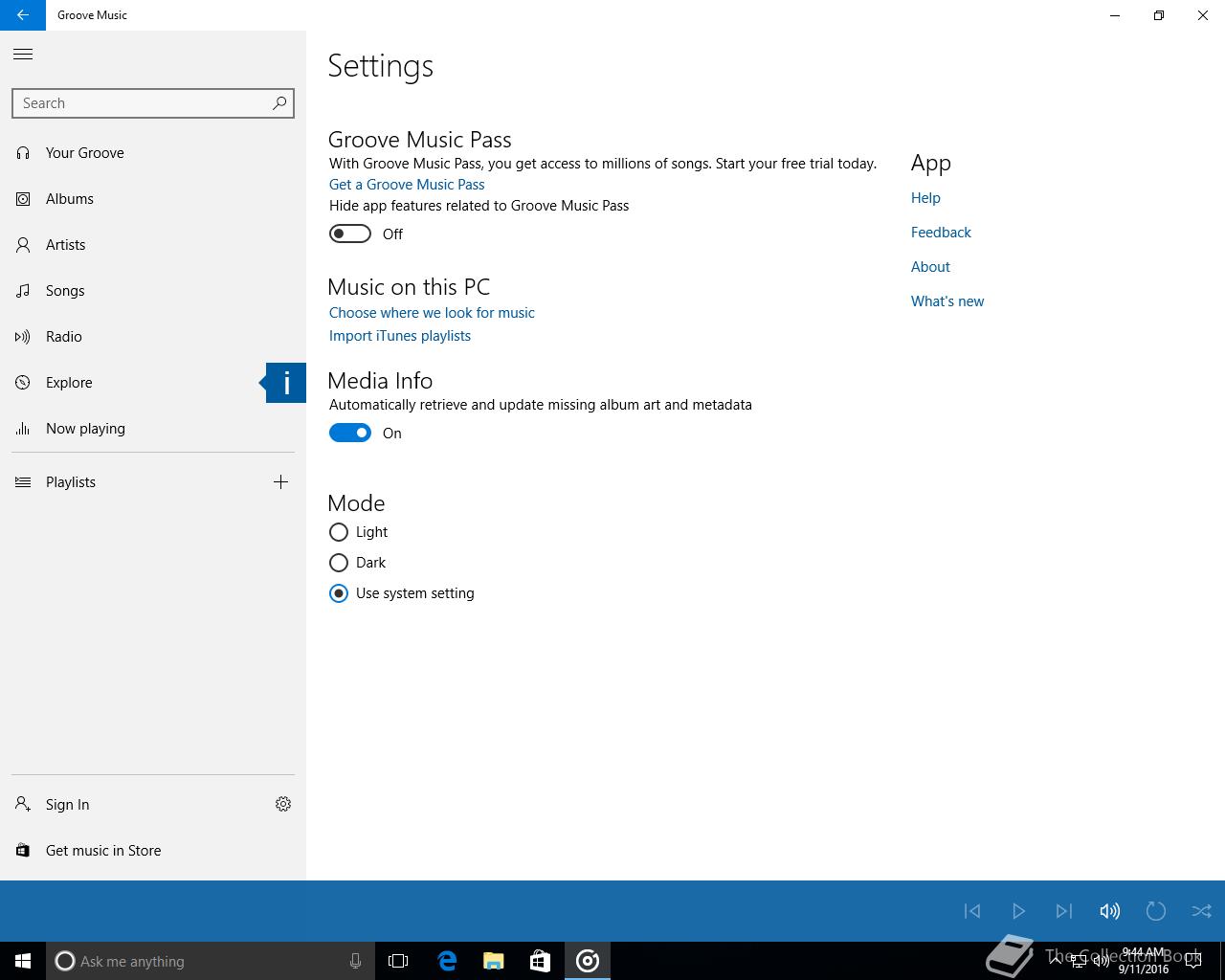Open the Help link
Screen dimensions: 1225x980
click(x=925, y=198)
